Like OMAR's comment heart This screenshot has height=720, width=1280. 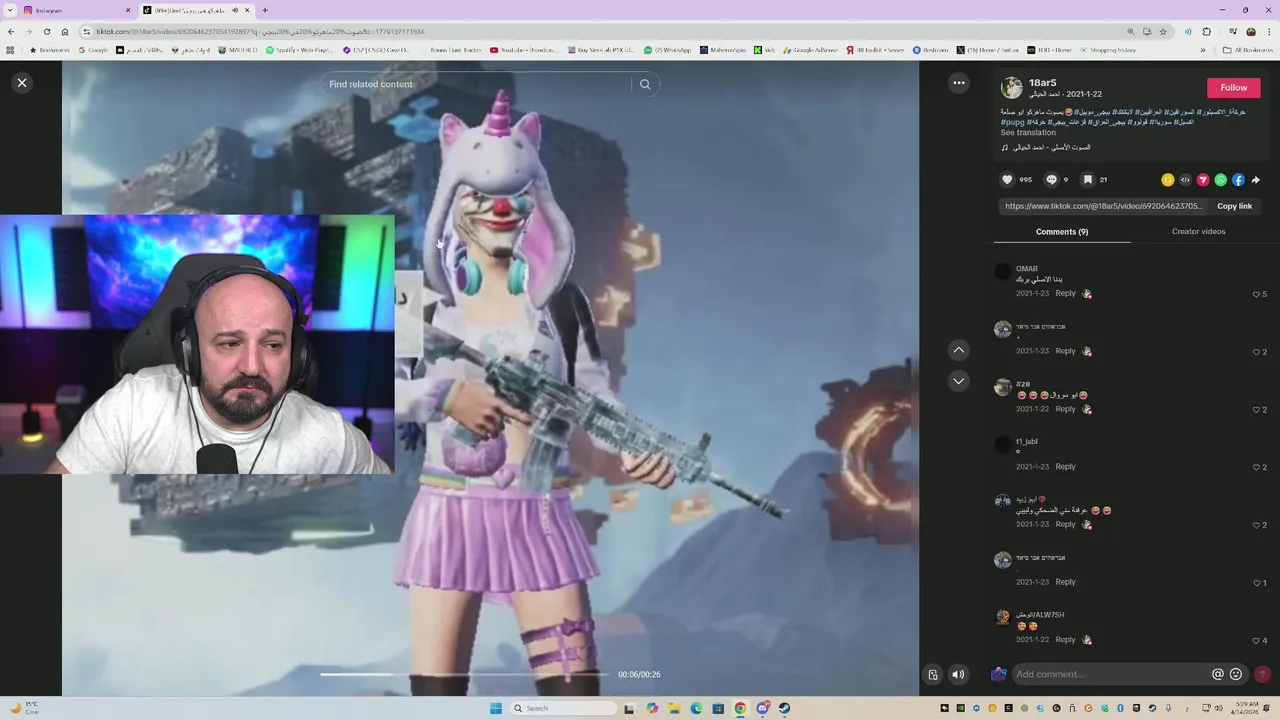point(1256,294)
